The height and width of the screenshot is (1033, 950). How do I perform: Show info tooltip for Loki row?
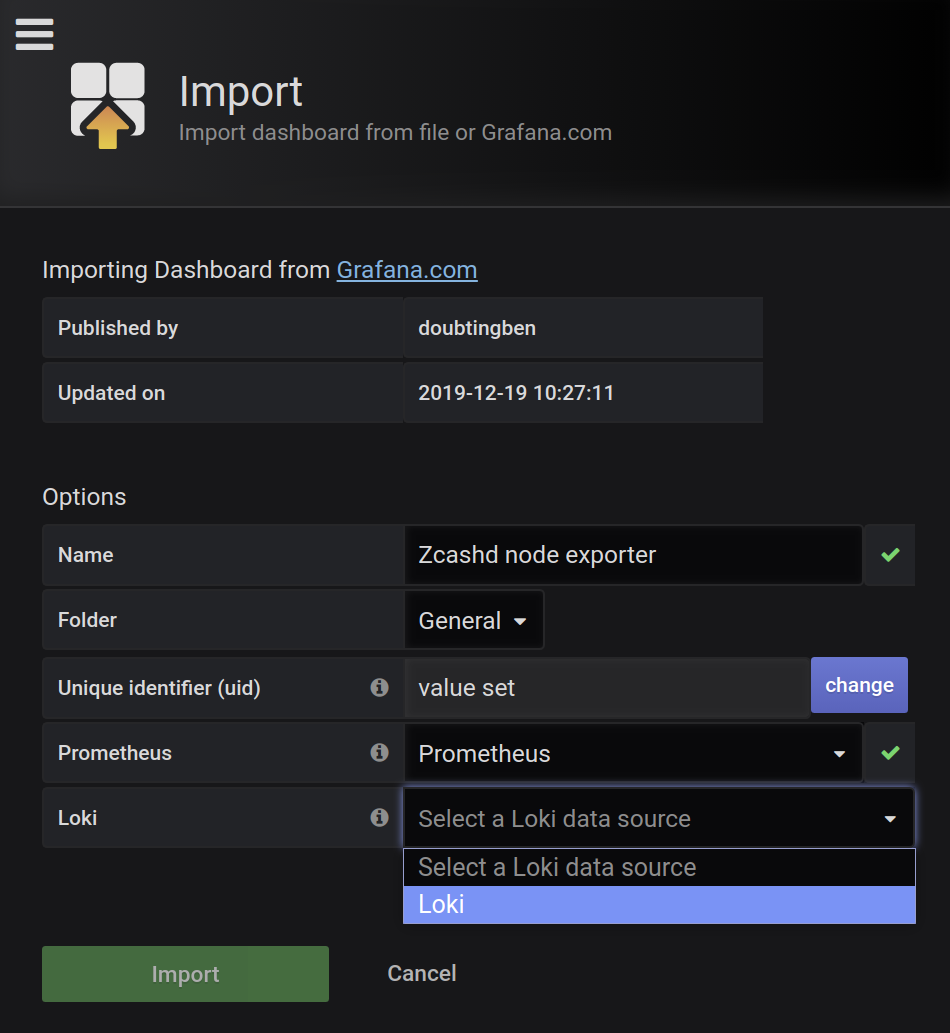click(379, 818)
